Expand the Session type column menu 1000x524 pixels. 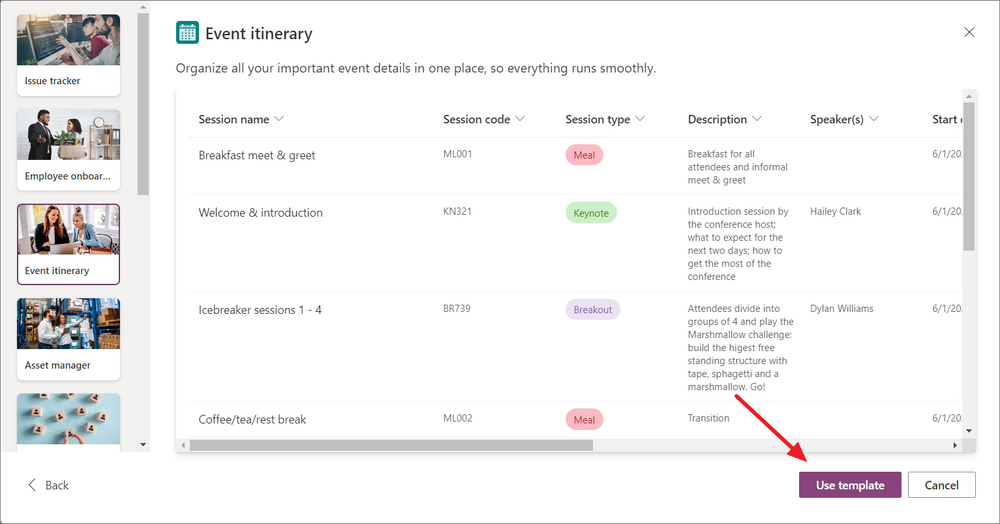click(640, 119)
